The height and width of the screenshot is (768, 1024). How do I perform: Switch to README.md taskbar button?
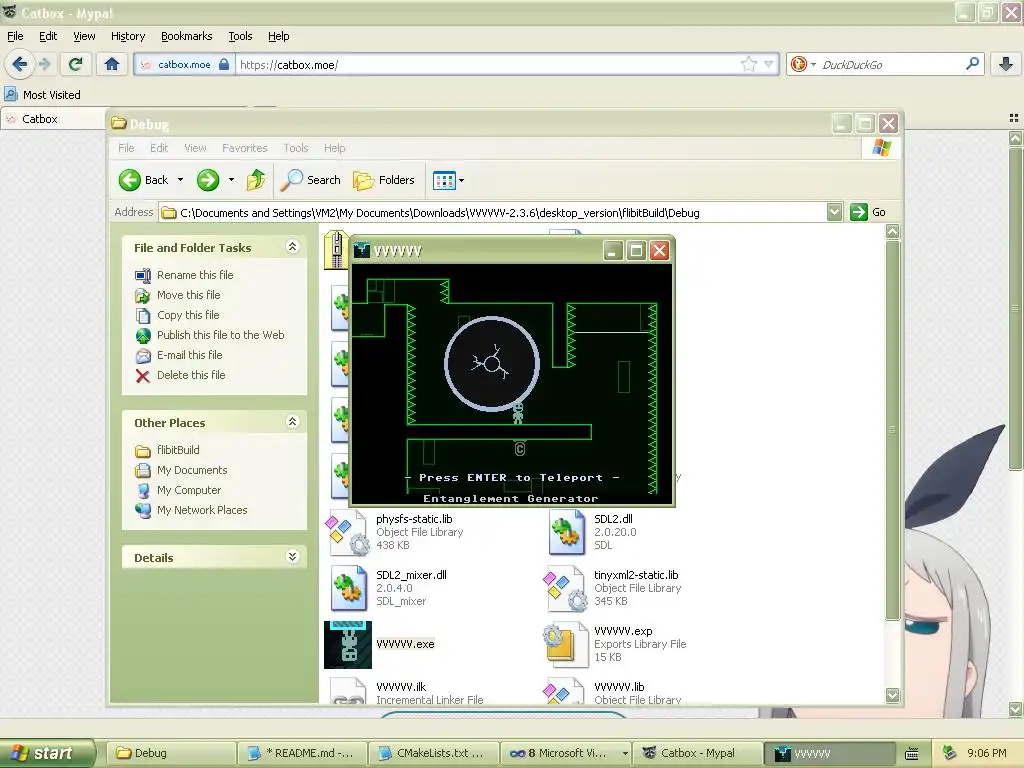point(302,753)
